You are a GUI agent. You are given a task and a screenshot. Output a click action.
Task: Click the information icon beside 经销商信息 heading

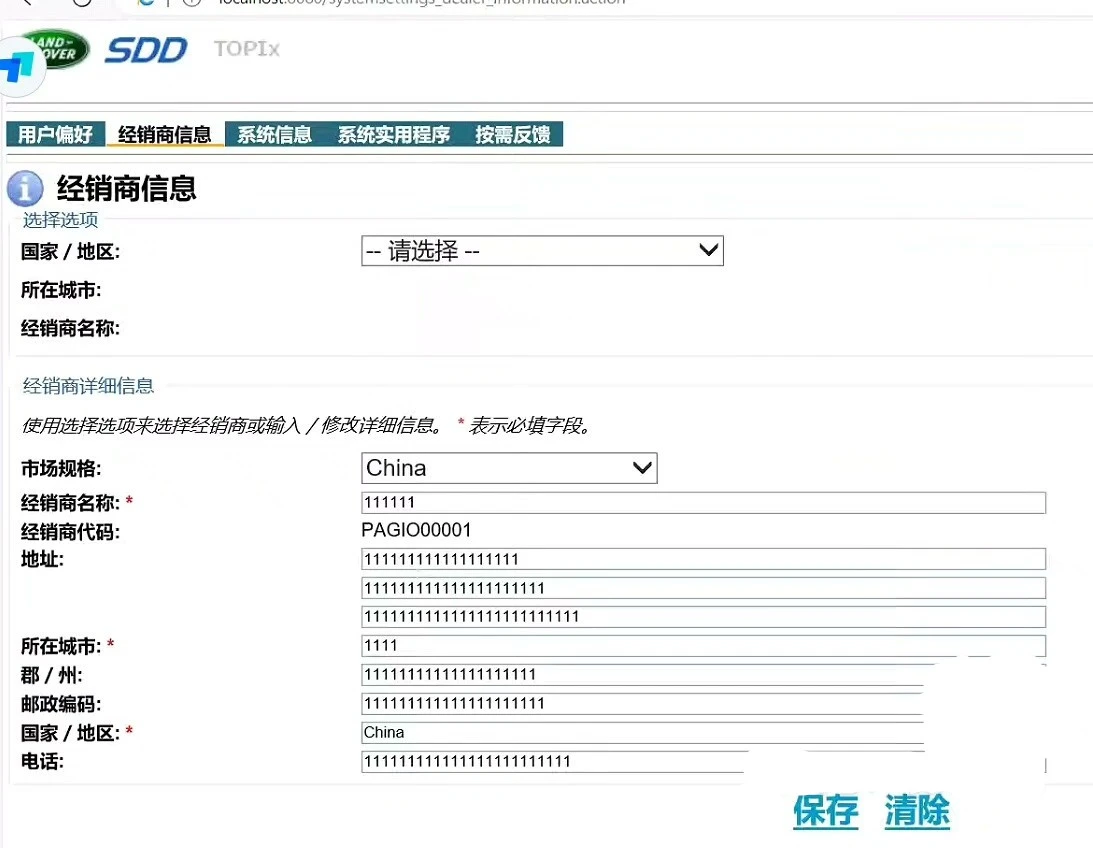pyautogui.click(x=25, y=188)
